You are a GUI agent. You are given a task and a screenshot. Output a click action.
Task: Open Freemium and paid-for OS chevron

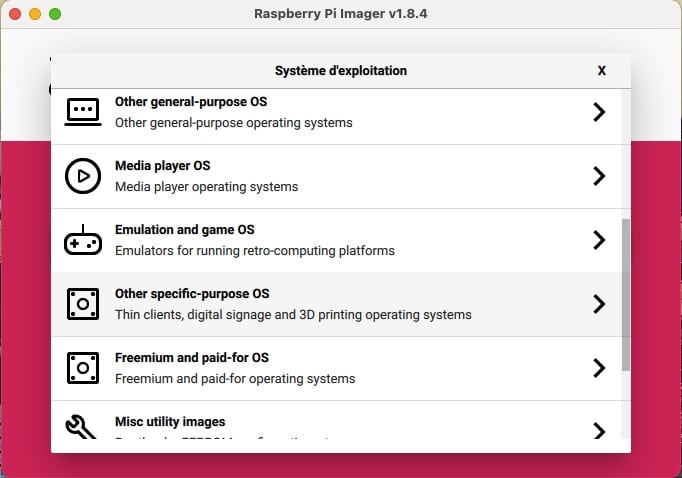pos(599,368)
